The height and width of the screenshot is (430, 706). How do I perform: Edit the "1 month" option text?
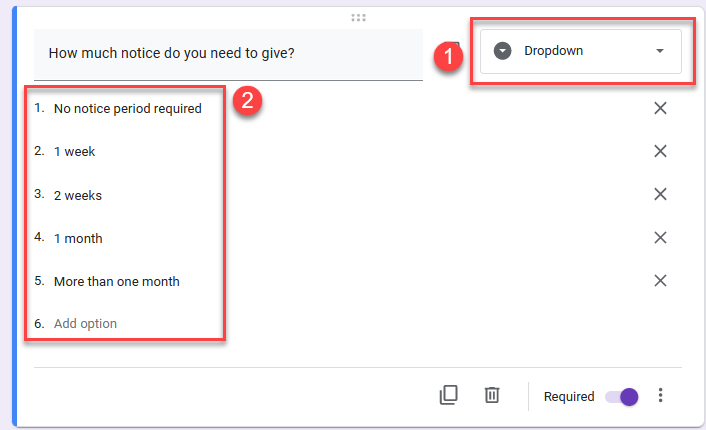(78, 238)
